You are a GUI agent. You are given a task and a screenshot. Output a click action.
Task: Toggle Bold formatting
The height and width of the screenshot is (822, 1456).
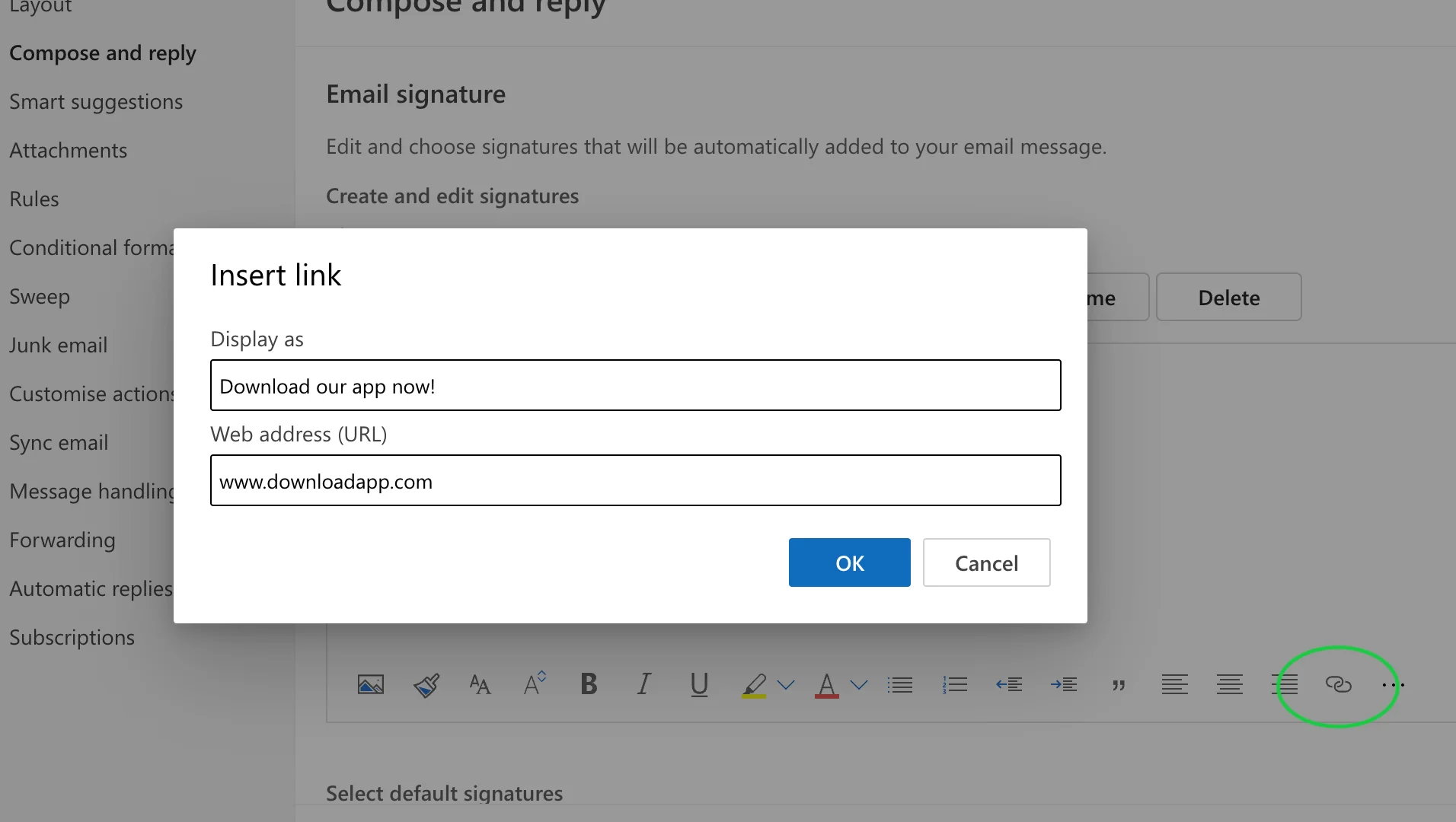tap(589, 684)
